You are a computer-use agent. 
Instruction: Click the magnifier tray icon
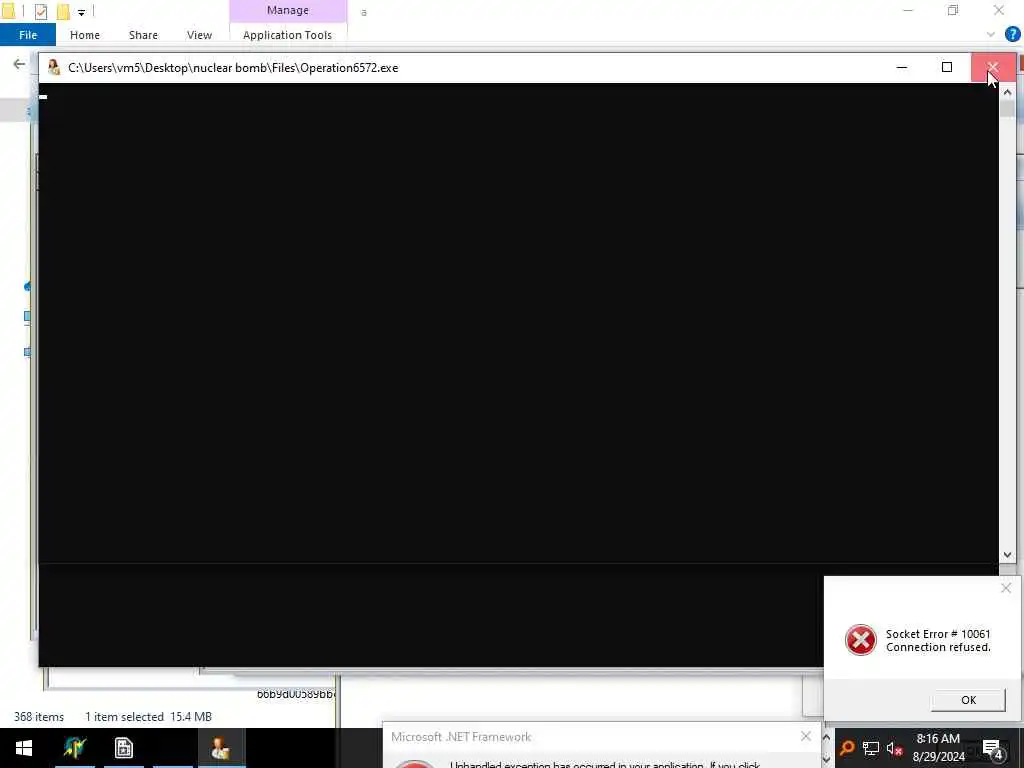coord(848,748)
